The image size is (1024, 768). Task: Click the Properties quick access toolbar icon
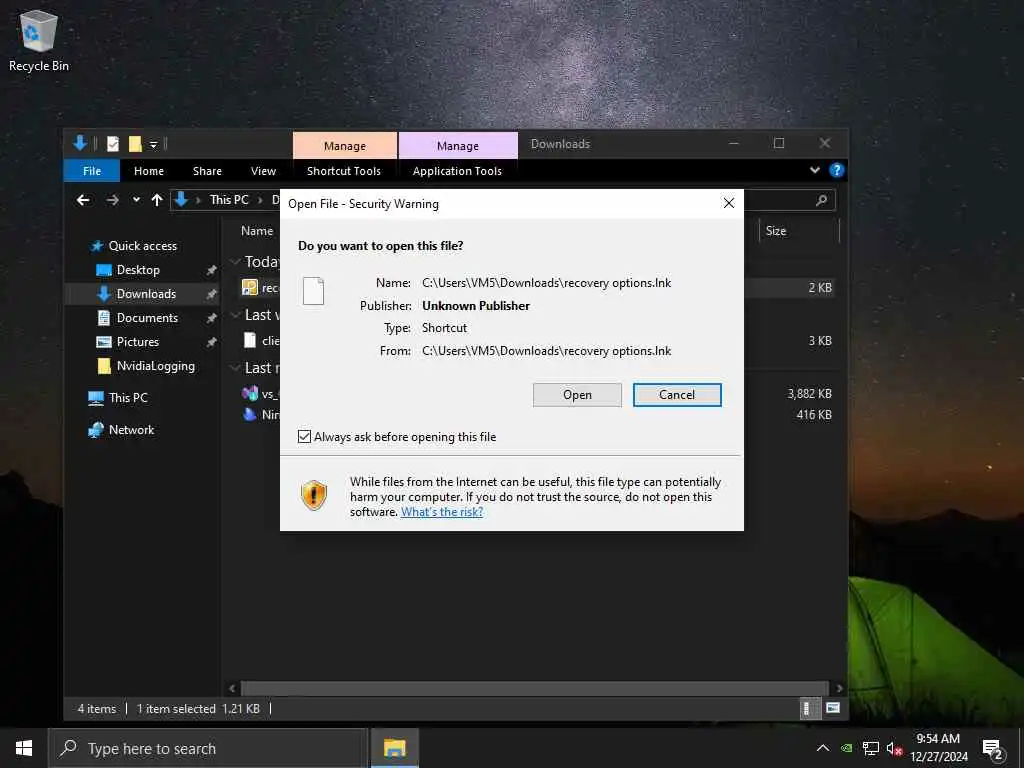point(113,144)
